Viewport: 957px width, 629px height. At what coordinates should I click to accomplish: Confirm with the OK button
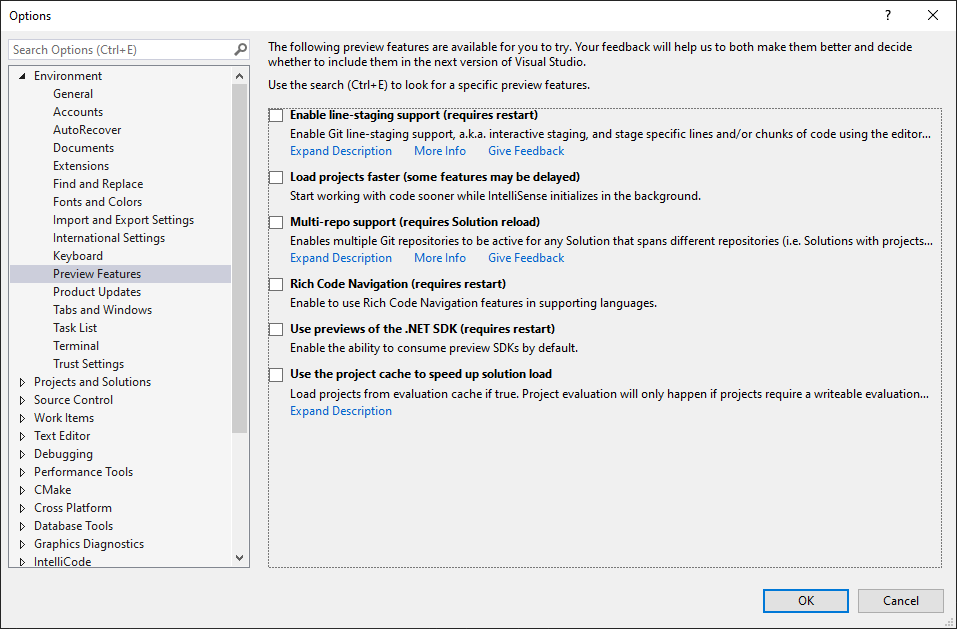click(x=806, y=601)
